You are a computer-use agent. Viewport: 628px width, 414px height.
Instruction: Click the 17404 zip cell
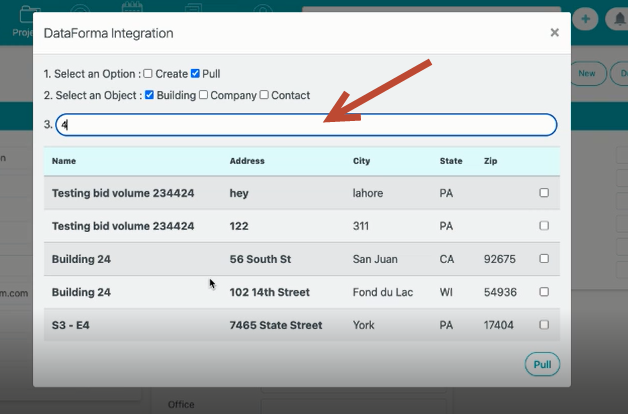(498, 325)
